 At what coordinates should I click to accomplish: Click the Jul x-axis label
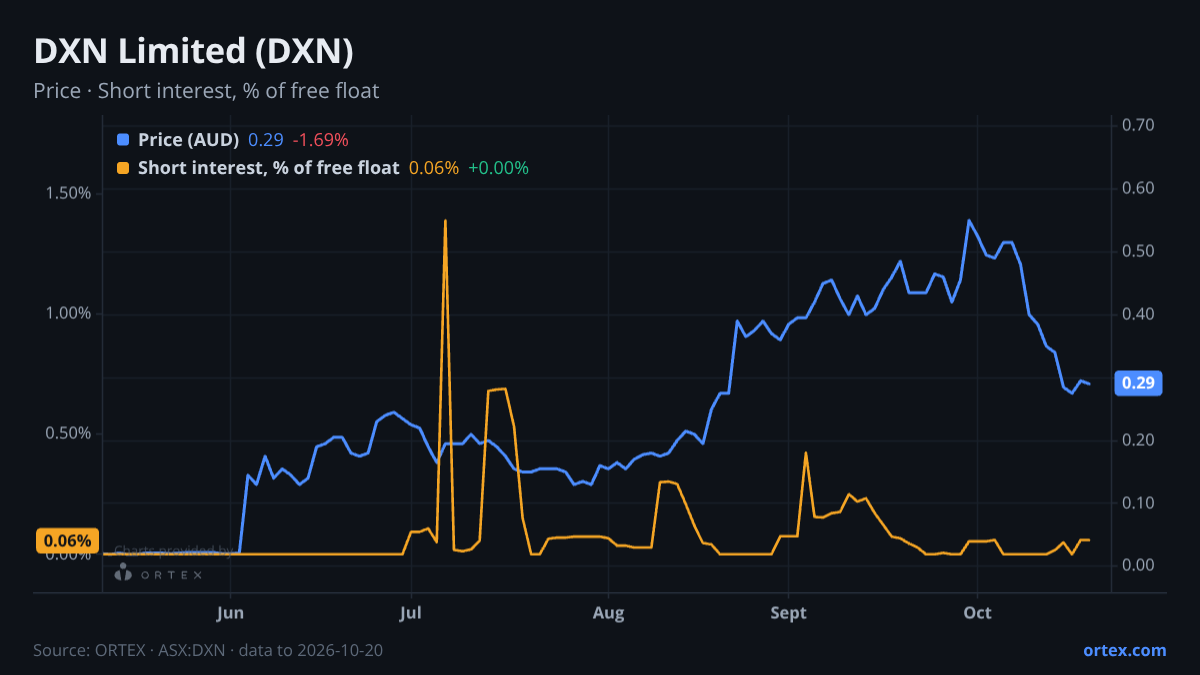[x=411, y=613]
